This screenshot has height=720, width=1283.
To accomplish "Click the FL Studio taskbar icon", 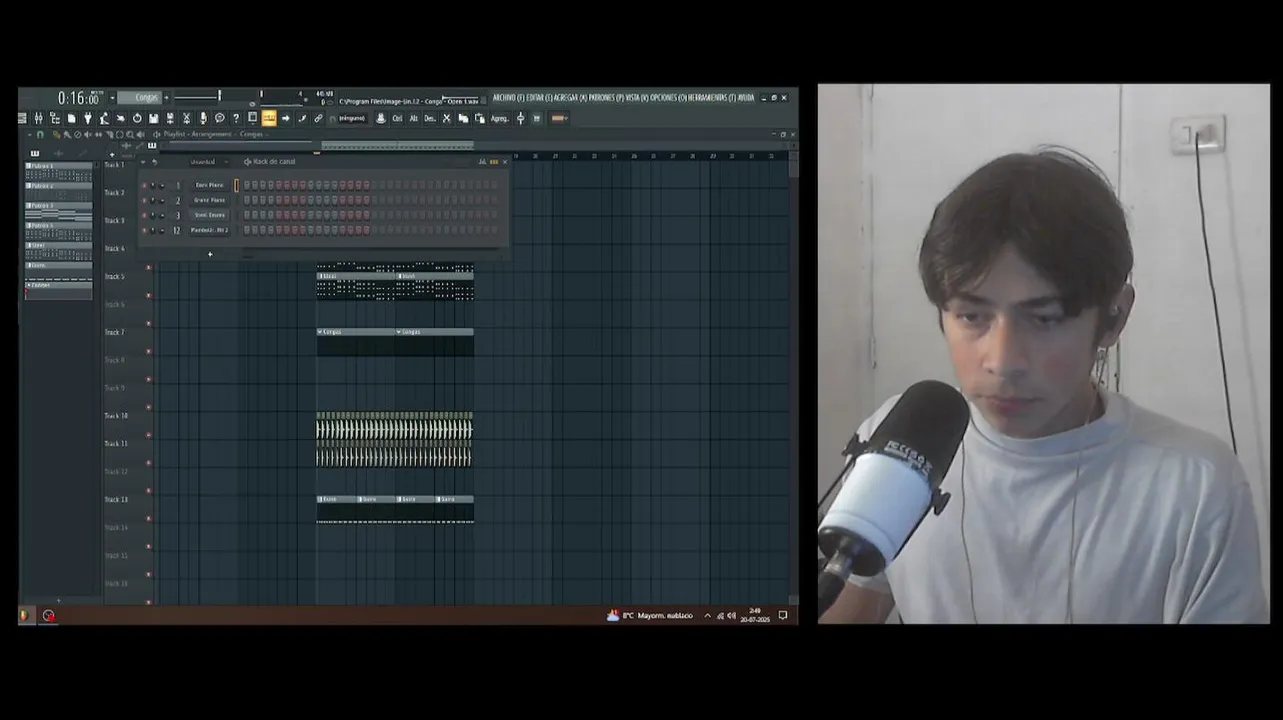I will coord(24,615).
